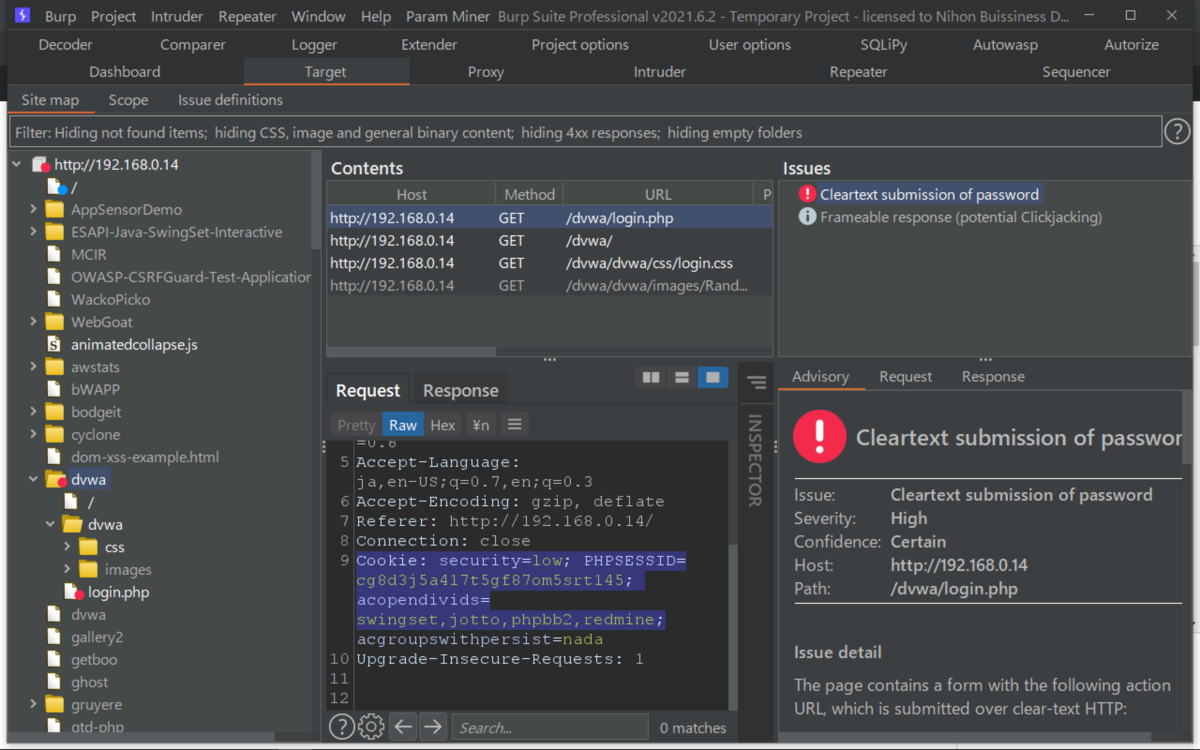Switch editor to Raw view
Viewport: 1200px width, 750px height.
pos(403,425)
